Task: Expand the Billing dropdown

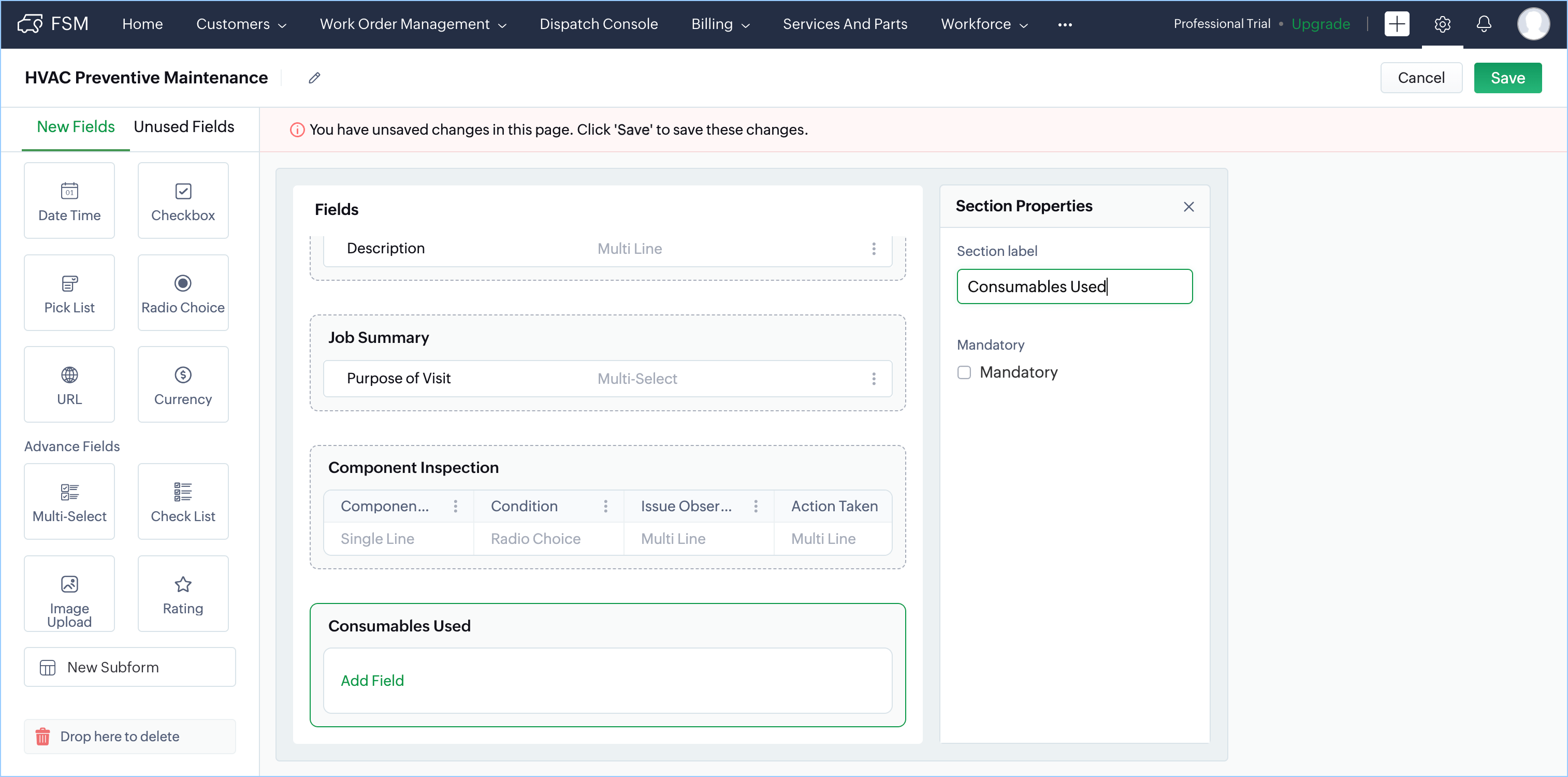Action: (720, 24)
